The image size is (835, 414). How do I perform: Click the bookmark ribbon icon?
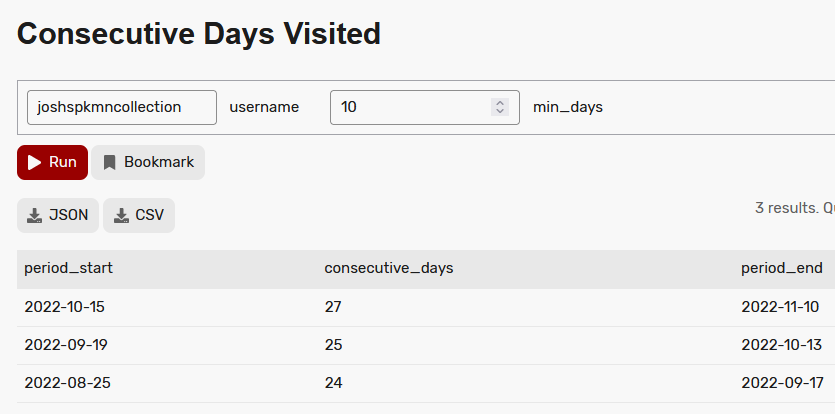110,162
